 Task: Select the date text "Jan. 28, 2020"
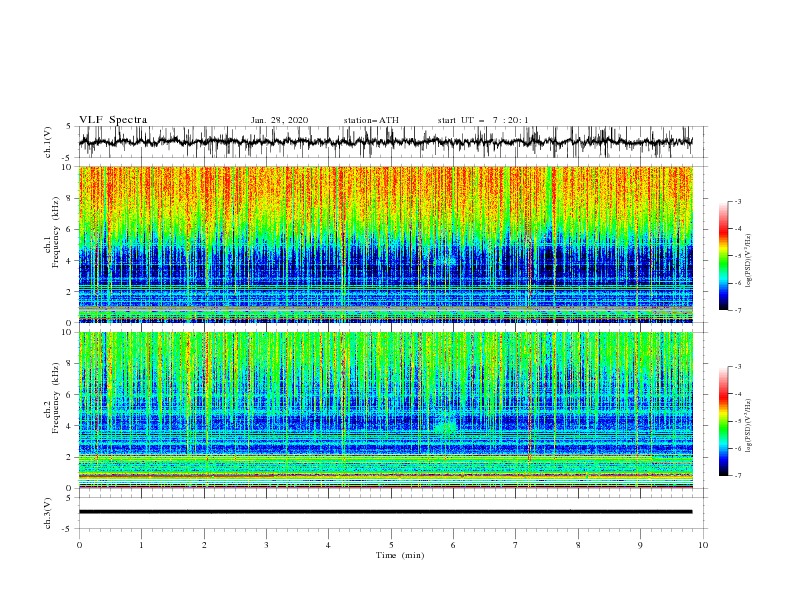(x=279, y=120)
